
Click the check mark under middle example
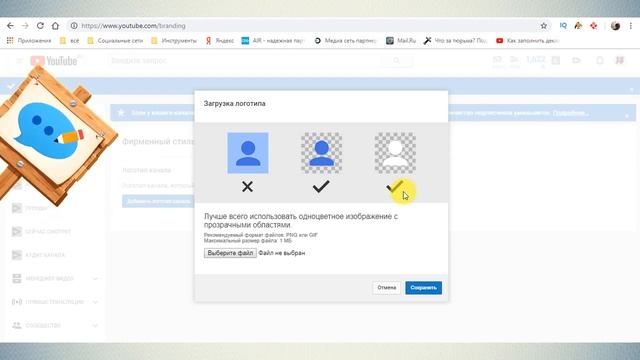(x=321, y=187)
